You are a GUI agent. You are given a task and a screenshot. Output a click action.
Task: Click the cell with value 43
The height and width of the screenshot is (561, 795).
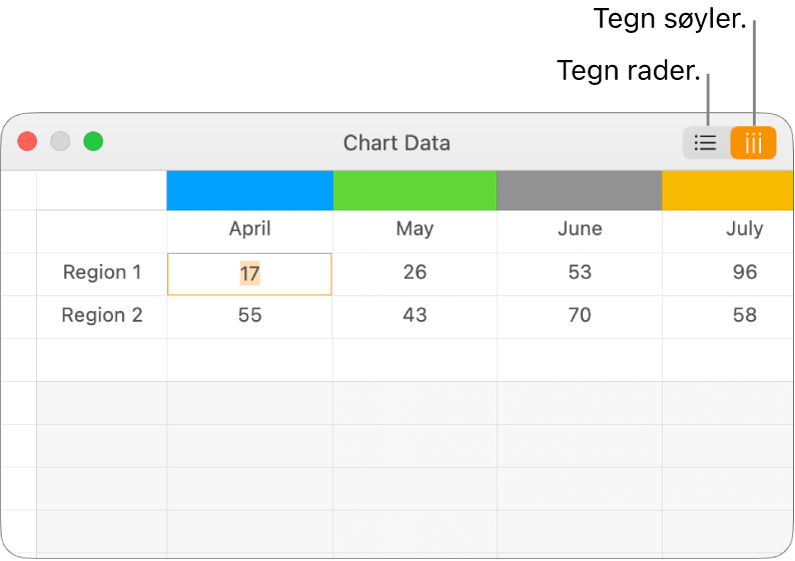coord(414,315)
